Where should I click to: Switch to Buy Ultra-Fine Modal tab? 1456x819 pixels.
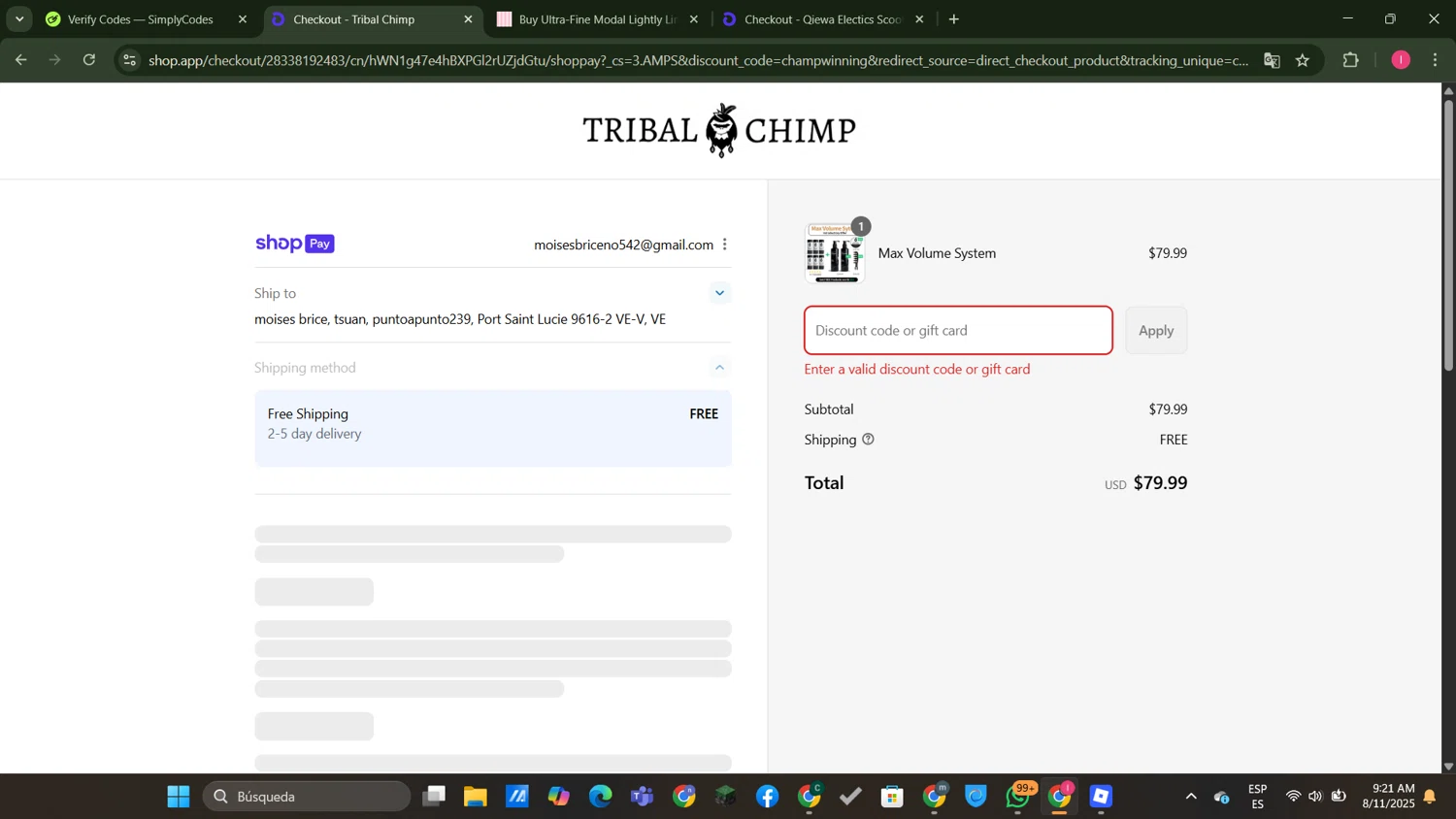(x=597, y=19)
